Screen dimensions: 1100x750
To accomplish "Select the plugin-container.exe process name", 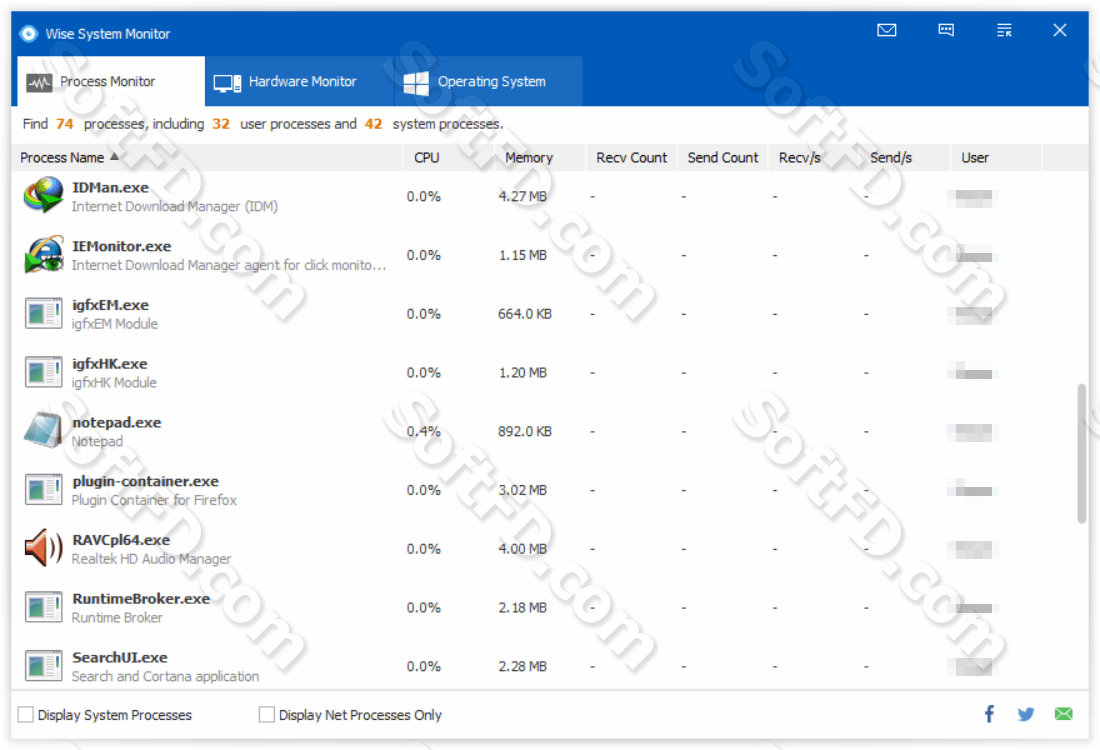I will (x=145, y=481).
